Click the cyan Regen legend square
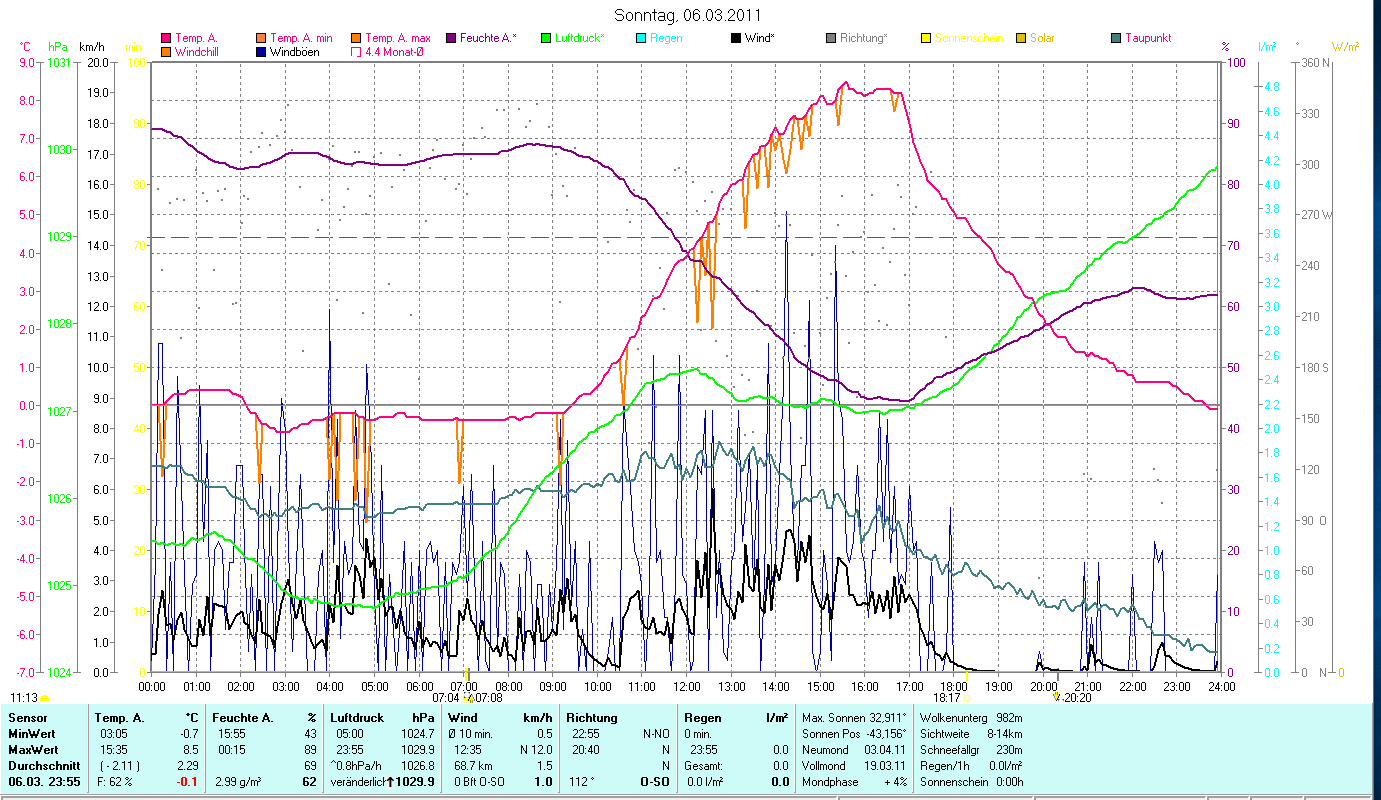Screen dimensions: 1381x800 [x=641, y=38]
